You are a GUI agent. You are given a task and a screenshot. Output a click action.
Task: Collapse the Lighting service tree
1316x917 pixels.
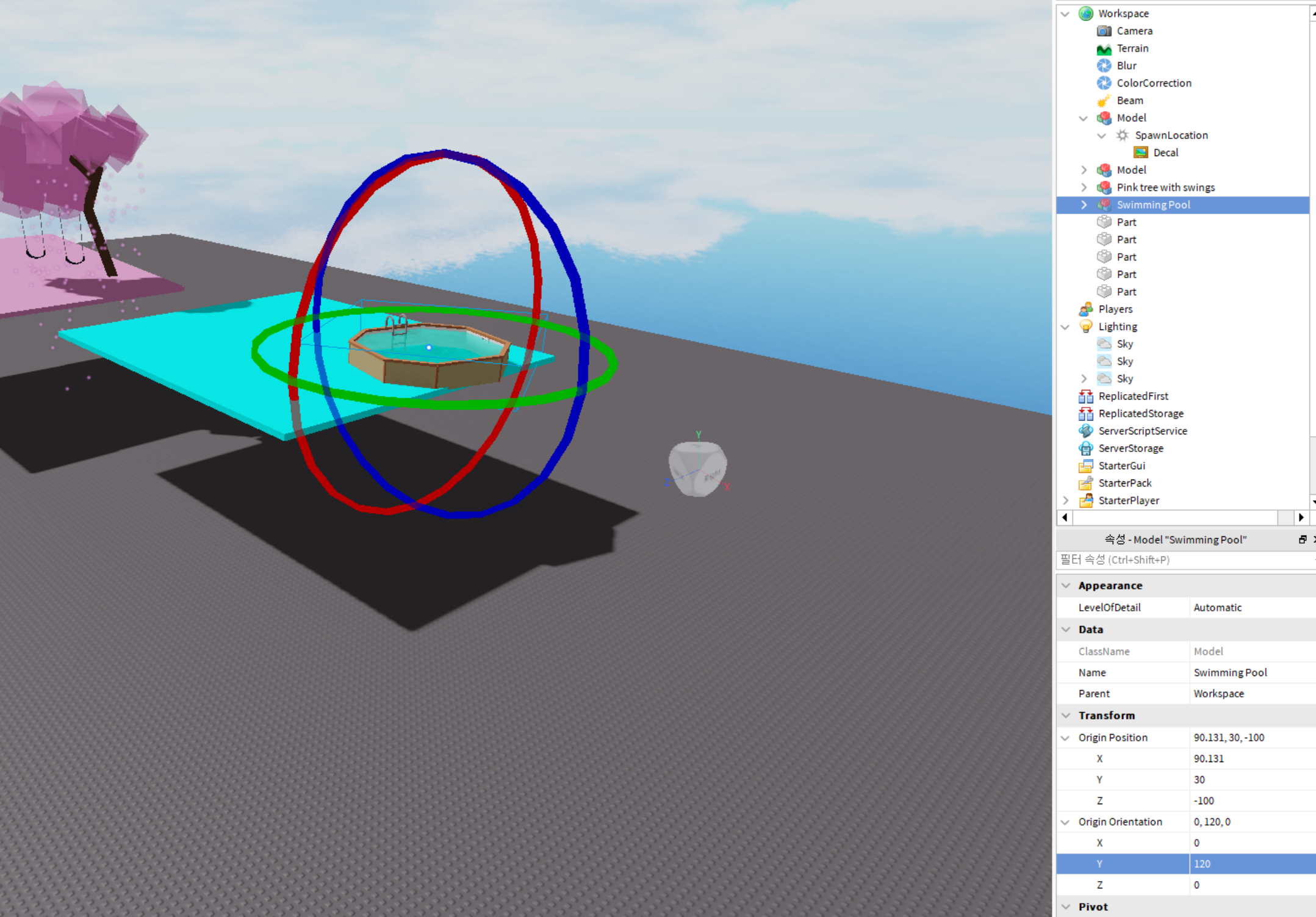tap(1066, 327)
